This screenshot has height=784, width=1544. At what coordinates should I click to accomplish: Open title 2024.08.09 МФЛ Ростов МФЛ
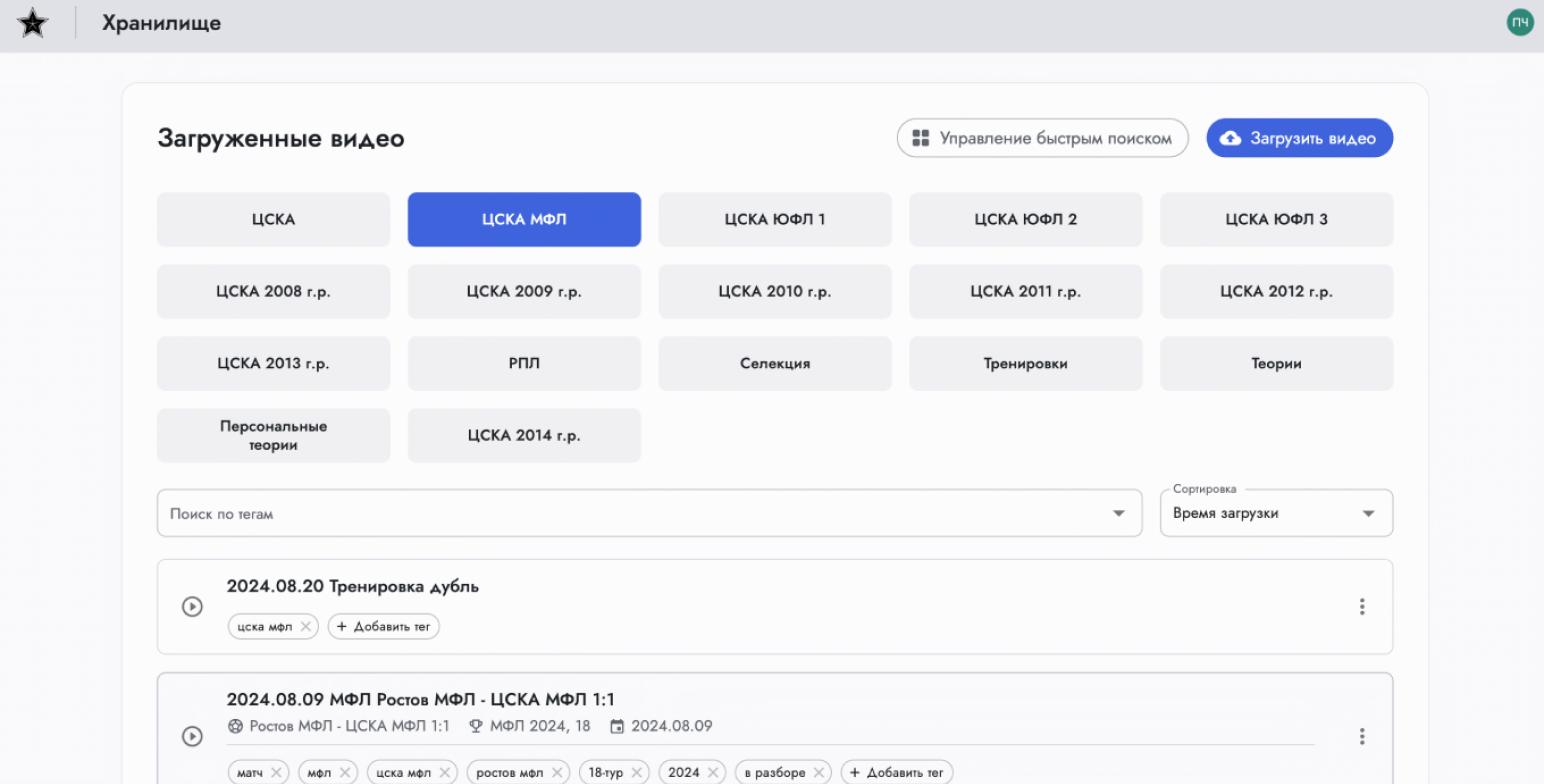pyautogui.click(x=421, y=699)
